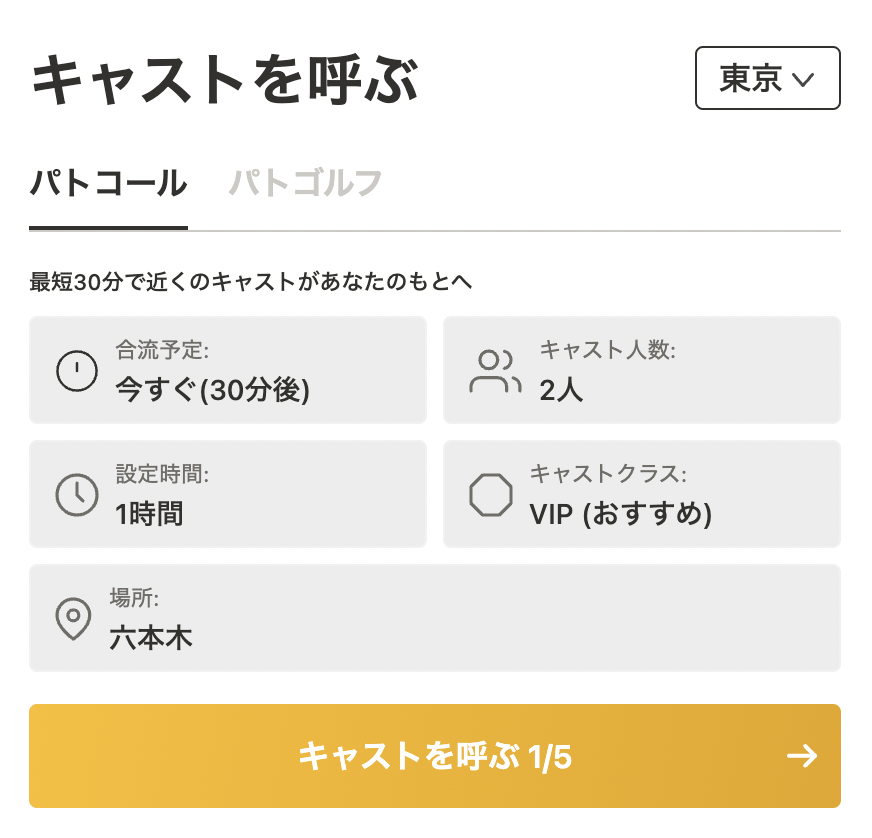Expand the chevron next to 東京

point(803,80)
